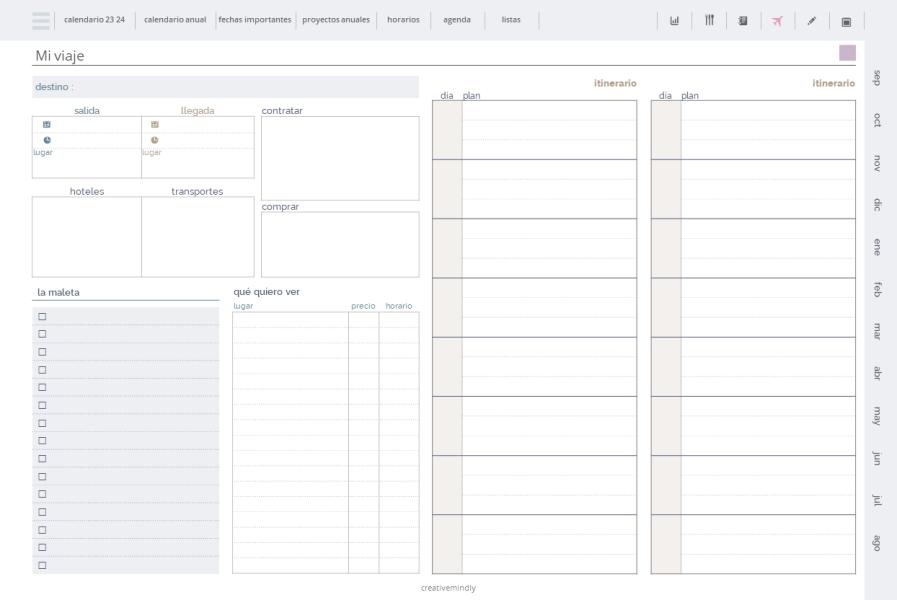
Task: Open the notebook icon section
Action: (x=743, y=21)
